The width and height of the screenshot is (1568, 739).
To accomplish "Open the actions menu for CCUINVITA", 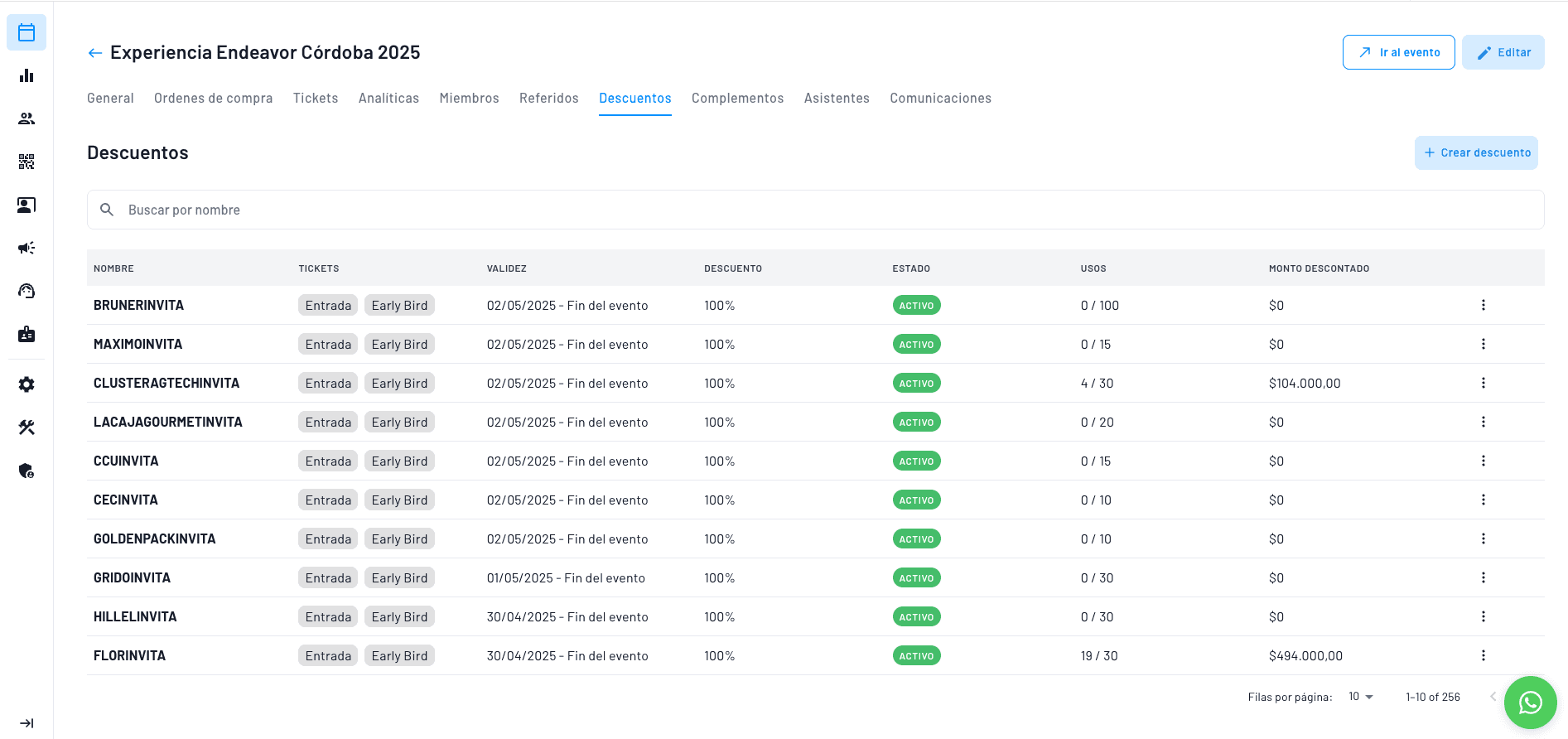I will (1483, 461).
